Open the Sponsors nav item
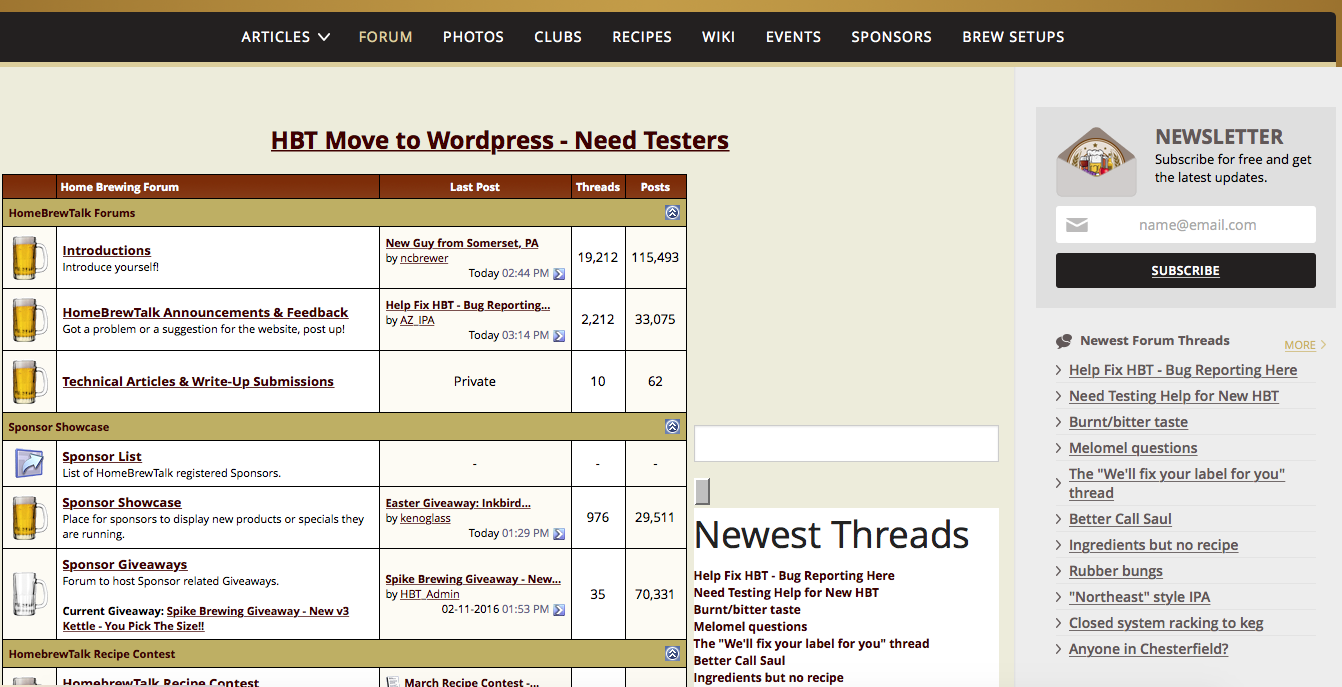 tap(891, 37)
